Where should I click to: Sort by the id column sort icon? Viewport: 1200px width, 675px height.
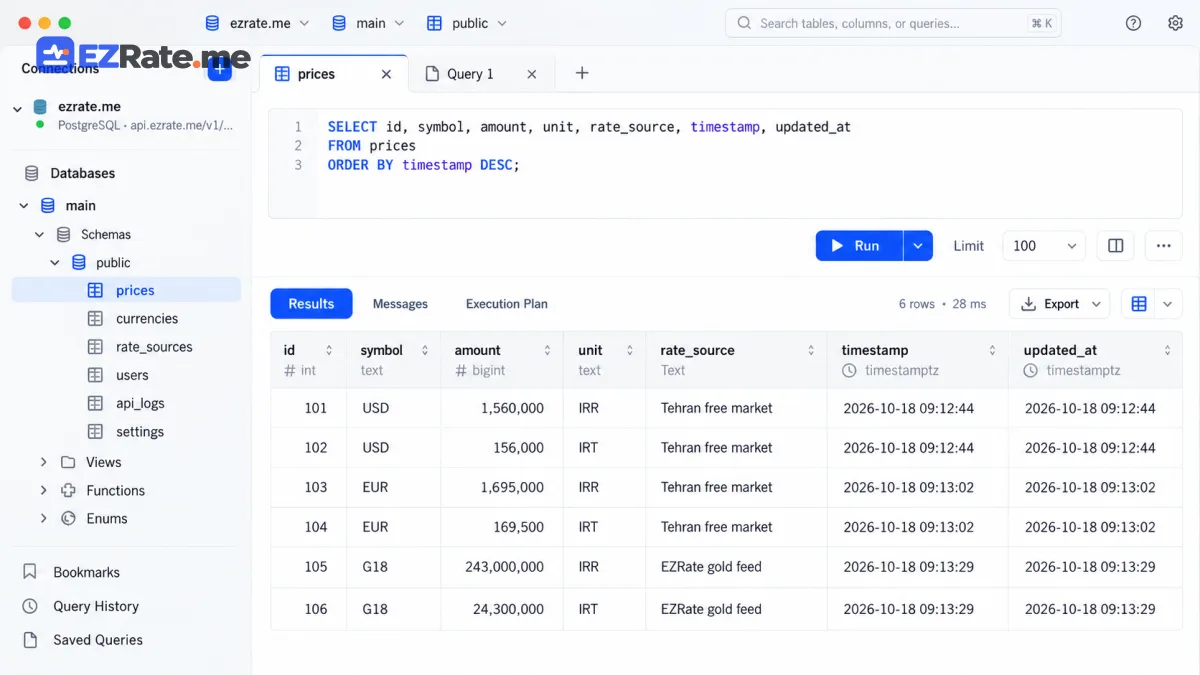click(329, 350)
